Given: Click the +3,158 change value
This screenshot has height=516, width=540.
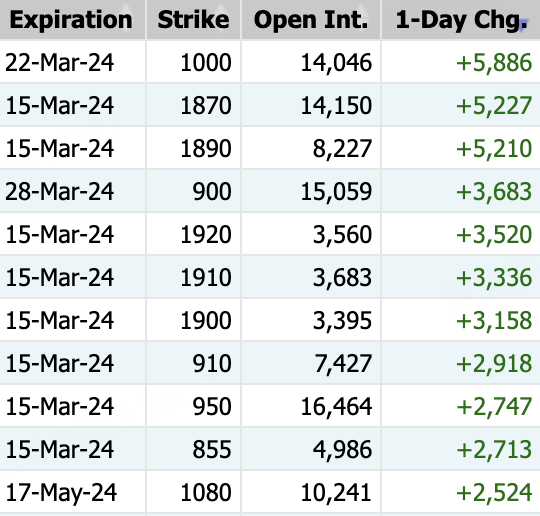Looking at the screenshot, I should 494,320.
